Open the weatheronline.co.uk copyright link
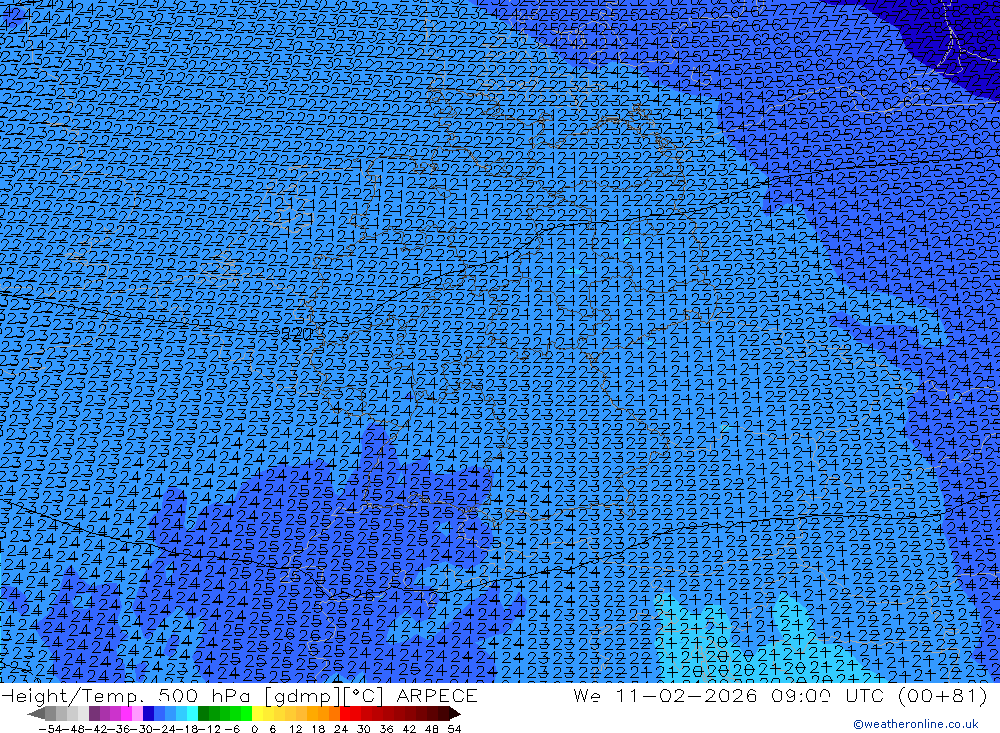The width and height of the screenshot is (1000, 733). 915,724
